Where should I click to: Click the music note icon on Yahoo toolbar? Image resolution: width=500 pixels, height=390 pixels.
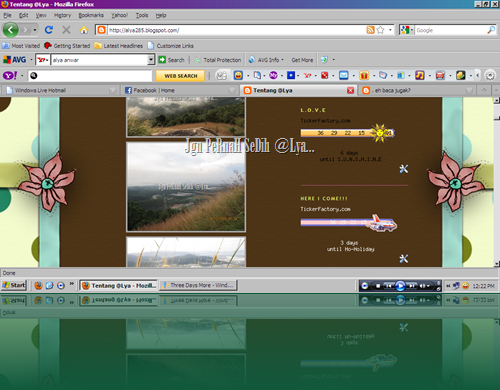click(x=419, y=76)
